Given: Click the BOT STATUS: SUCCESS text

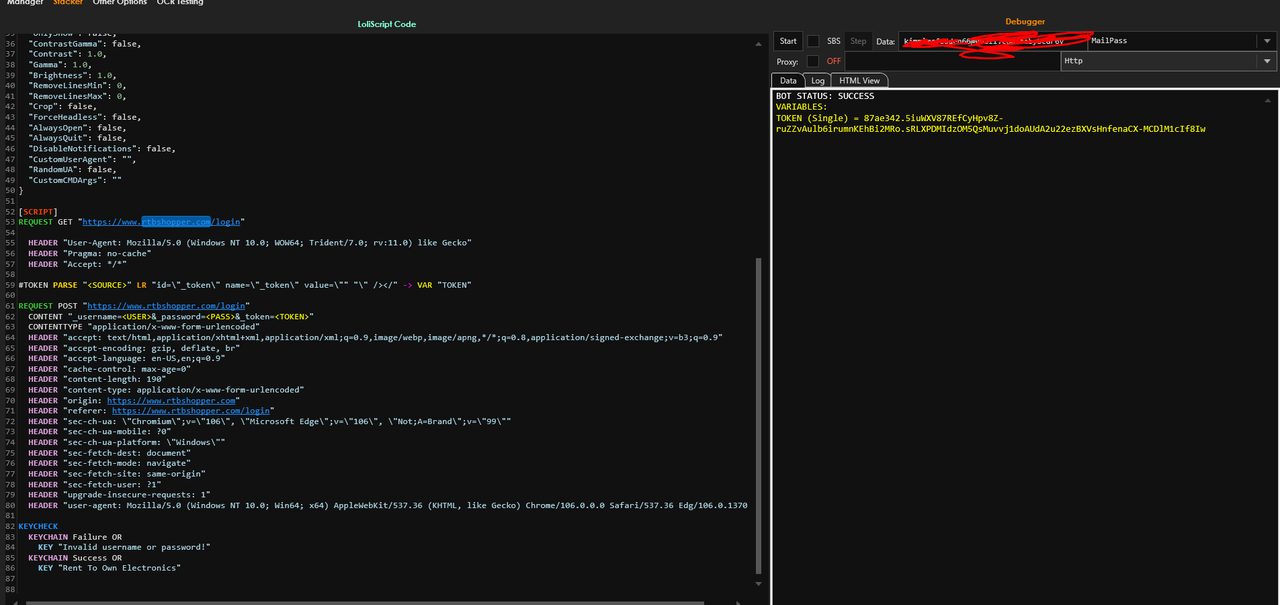Looking at the screenshot, I should click(825, 96).
